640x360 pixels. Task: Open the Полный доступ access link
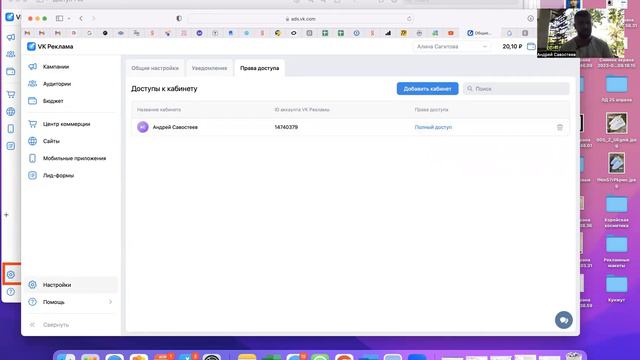[x=433, y=127]
